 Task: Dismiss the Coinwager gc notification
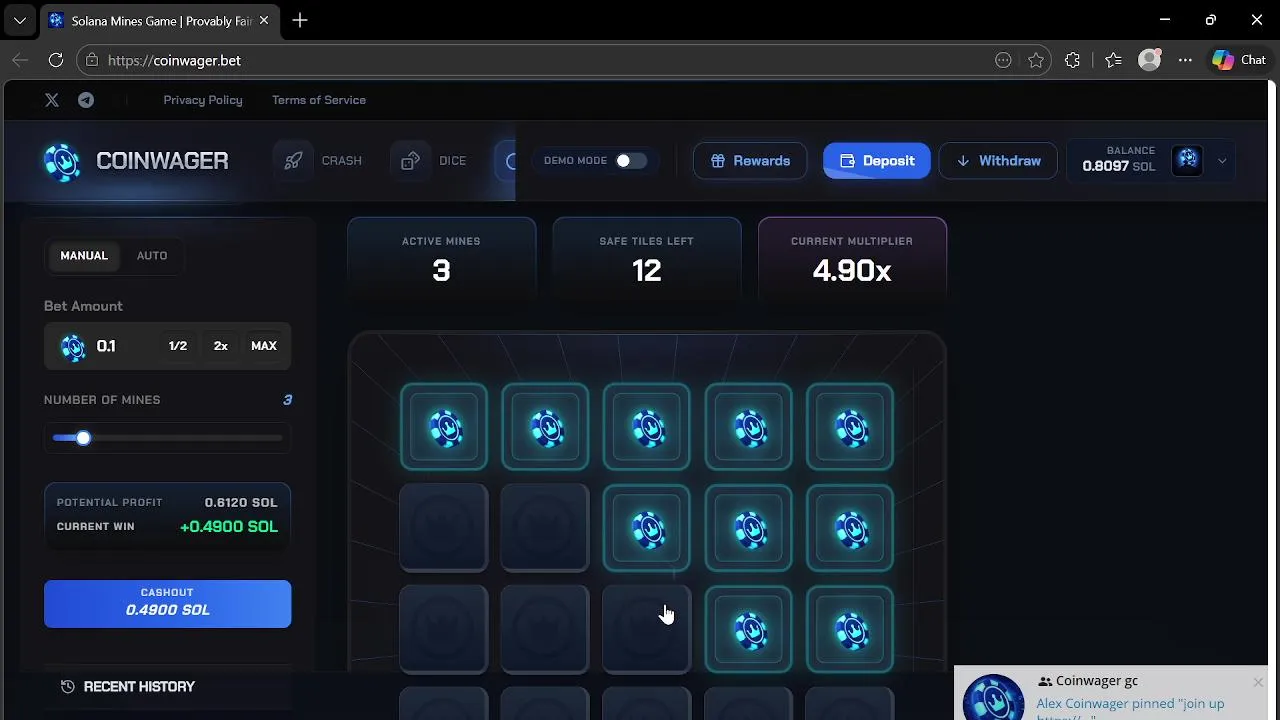point(1258,682)
